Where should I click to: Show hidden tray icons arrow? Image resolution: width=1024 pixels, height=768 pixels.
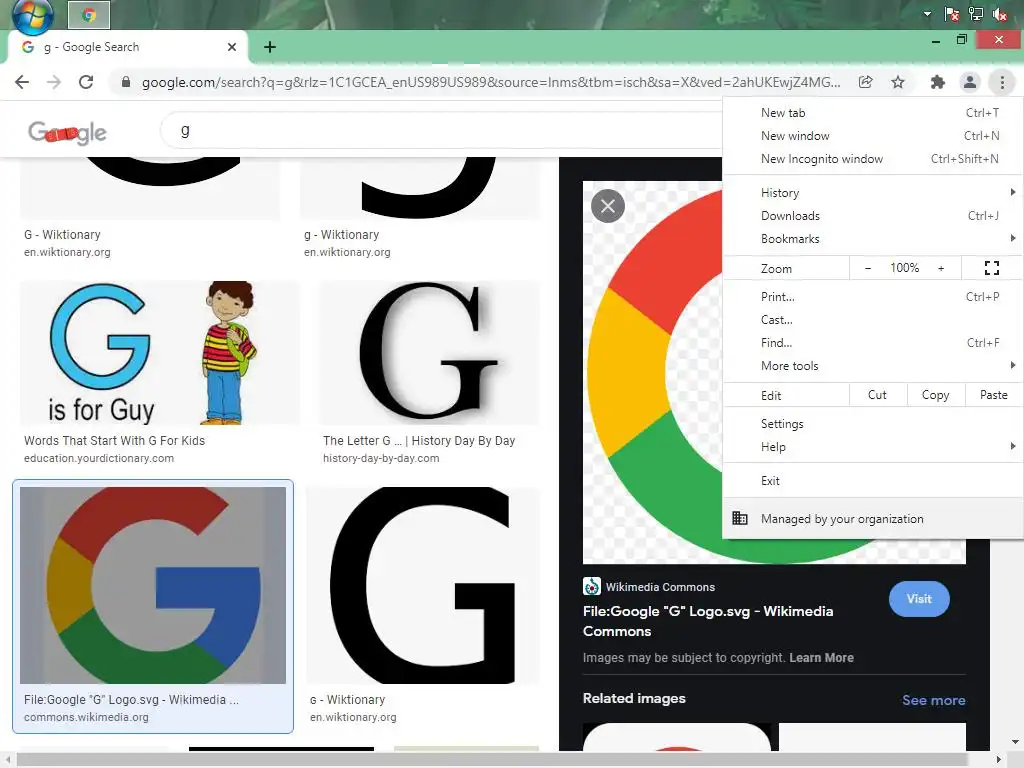click(927, 14)
